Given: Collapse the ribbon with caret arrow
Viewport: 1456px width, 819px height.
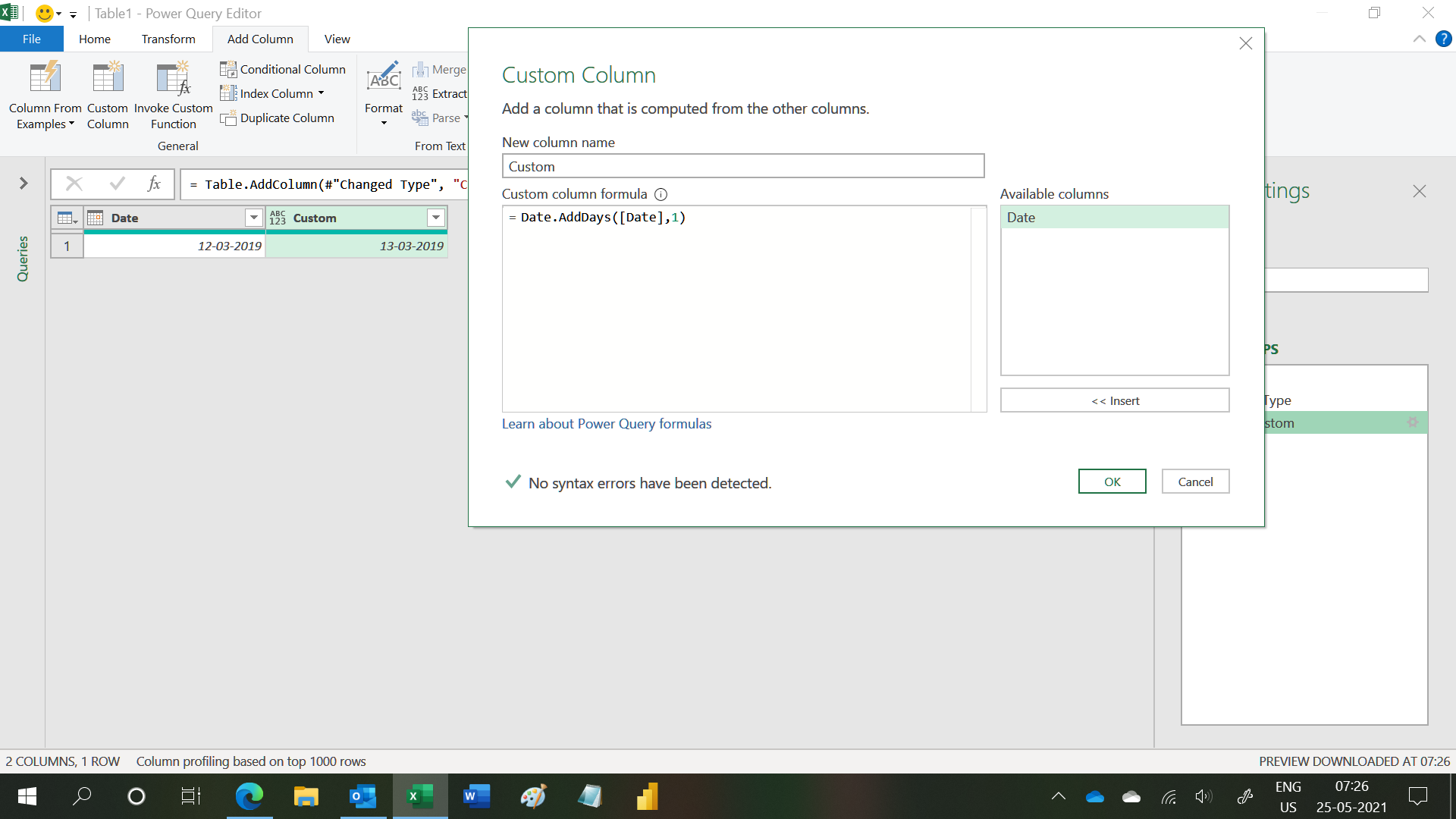Looking at the screenshot, I should click(1419, 39).
